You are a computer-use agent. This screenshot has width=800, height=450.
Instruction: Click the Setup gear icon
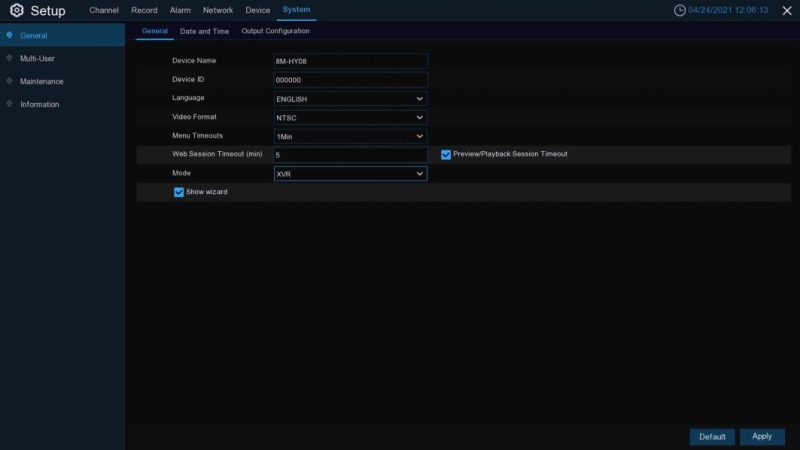click(16, 10)
